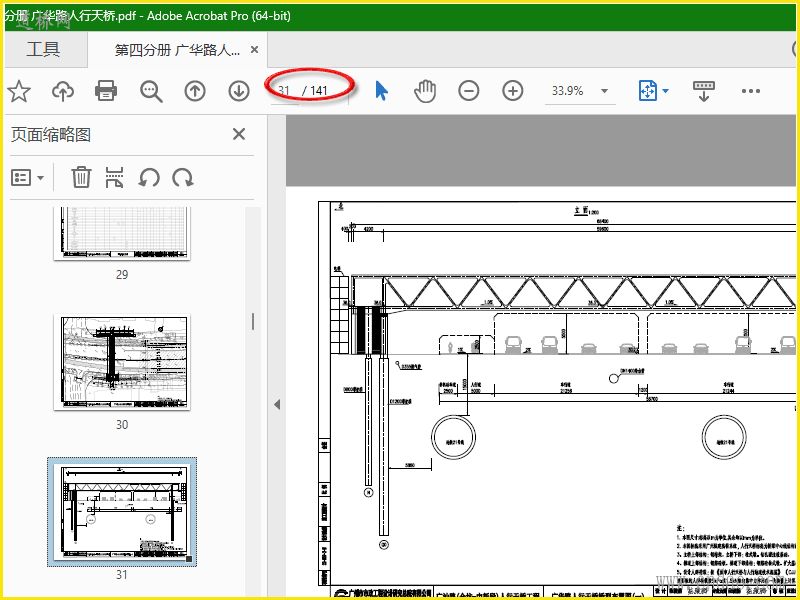Click the page number input field
Viewport: 800px width, 600px height.
[284, 91]
